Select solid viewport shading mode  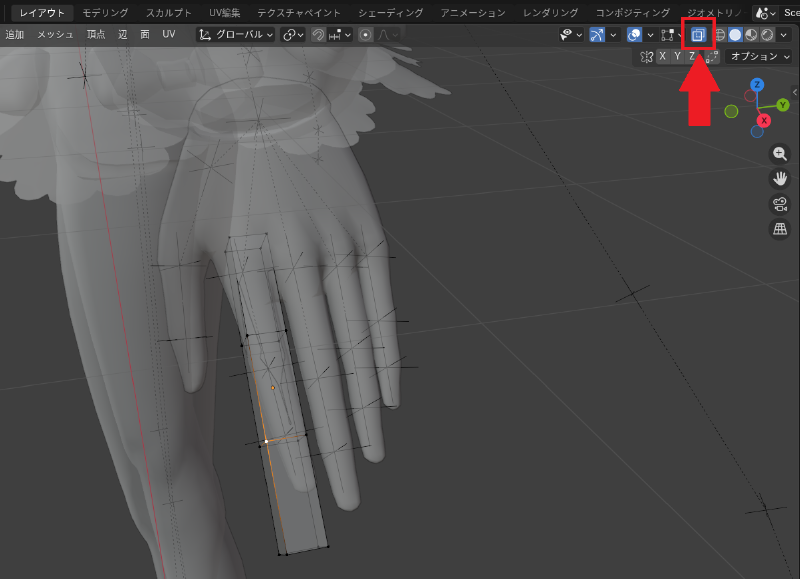tap(735, 34)
